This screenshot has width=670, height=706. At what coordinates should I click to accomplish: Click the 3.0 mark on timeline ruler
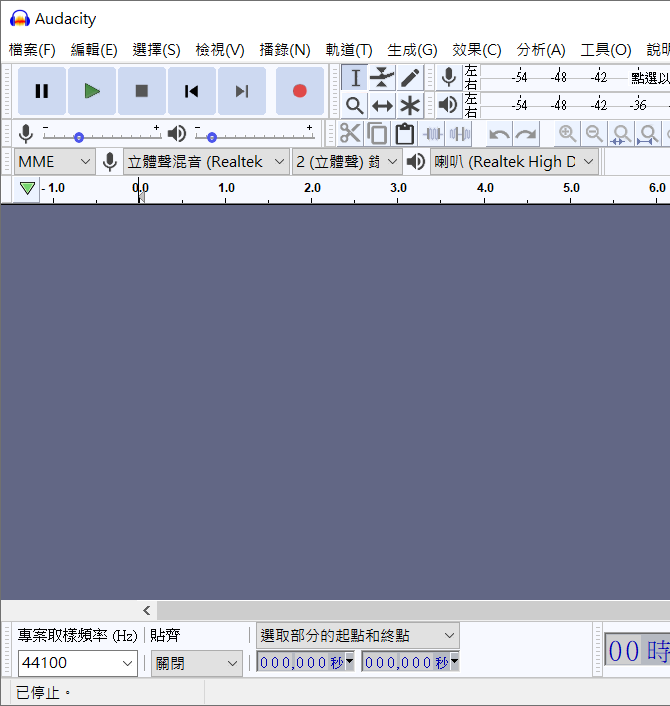click(398, 188)
